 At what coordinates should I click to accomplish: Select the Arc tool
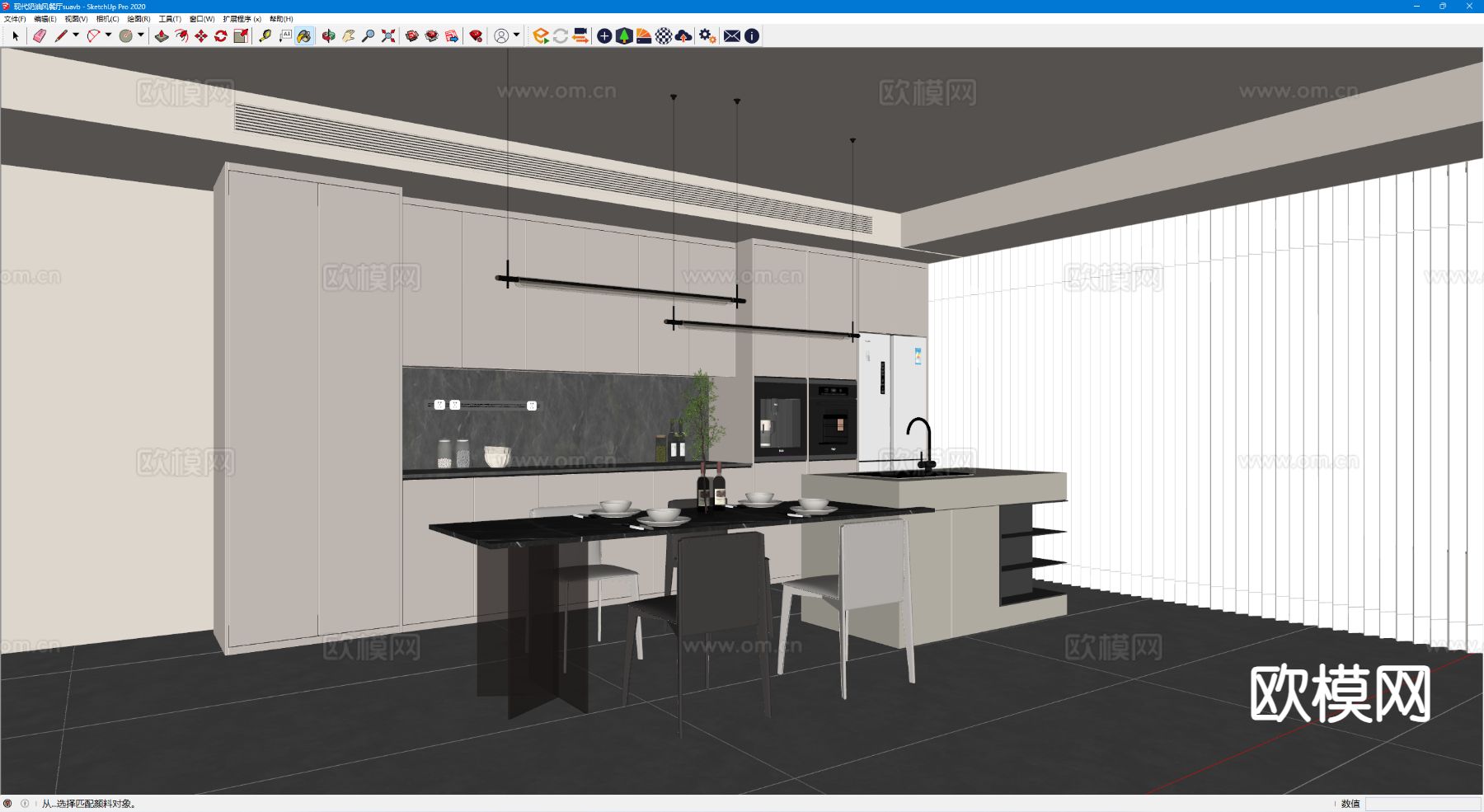[x=93, y=36]
